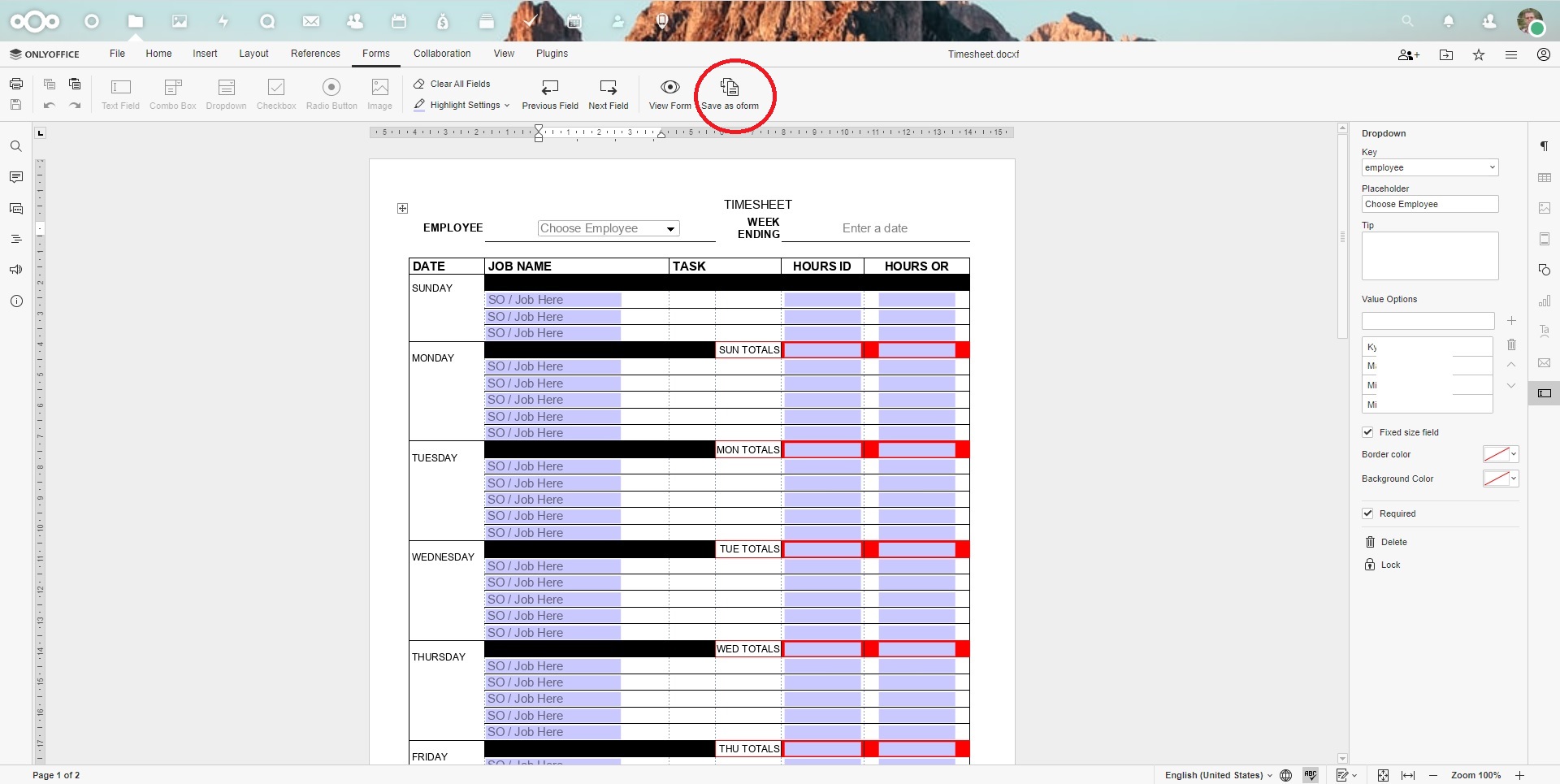The width and height of the screenshot is (1560, 784).
Task: Add value option with plus icon
Action: [1511, 321]
